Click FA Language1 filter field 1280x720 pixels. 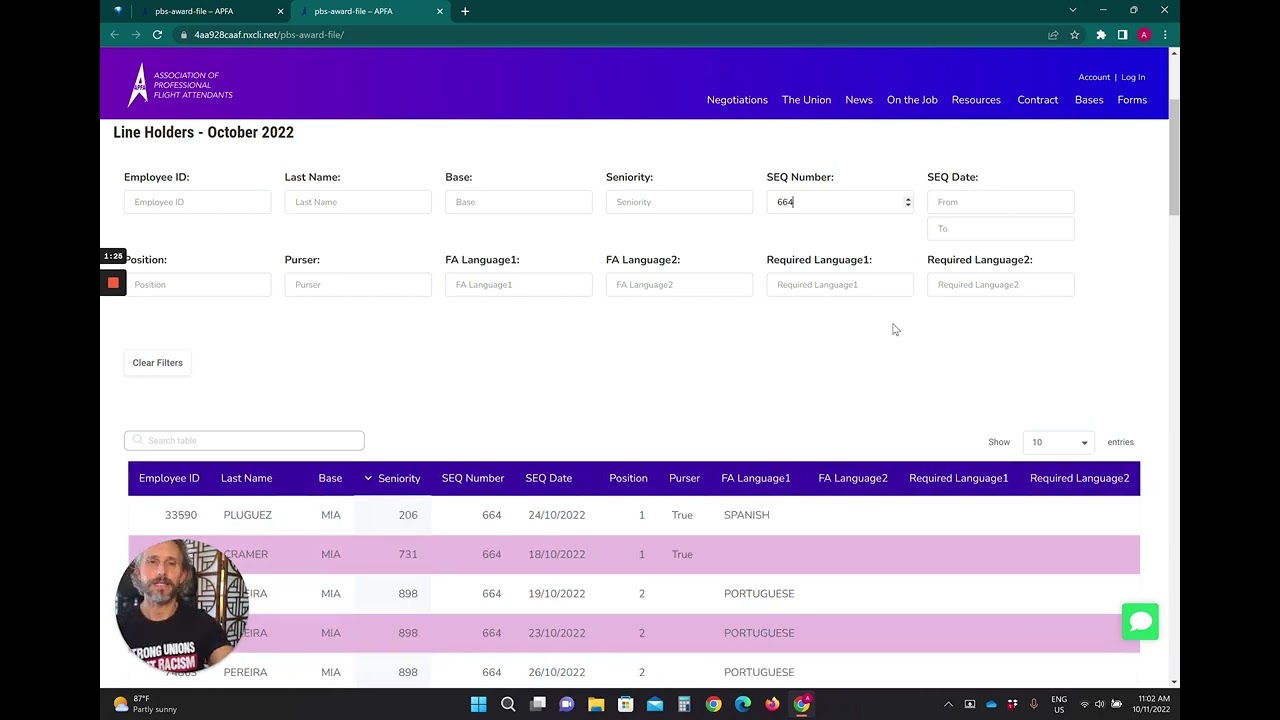(x=518, y=285)
